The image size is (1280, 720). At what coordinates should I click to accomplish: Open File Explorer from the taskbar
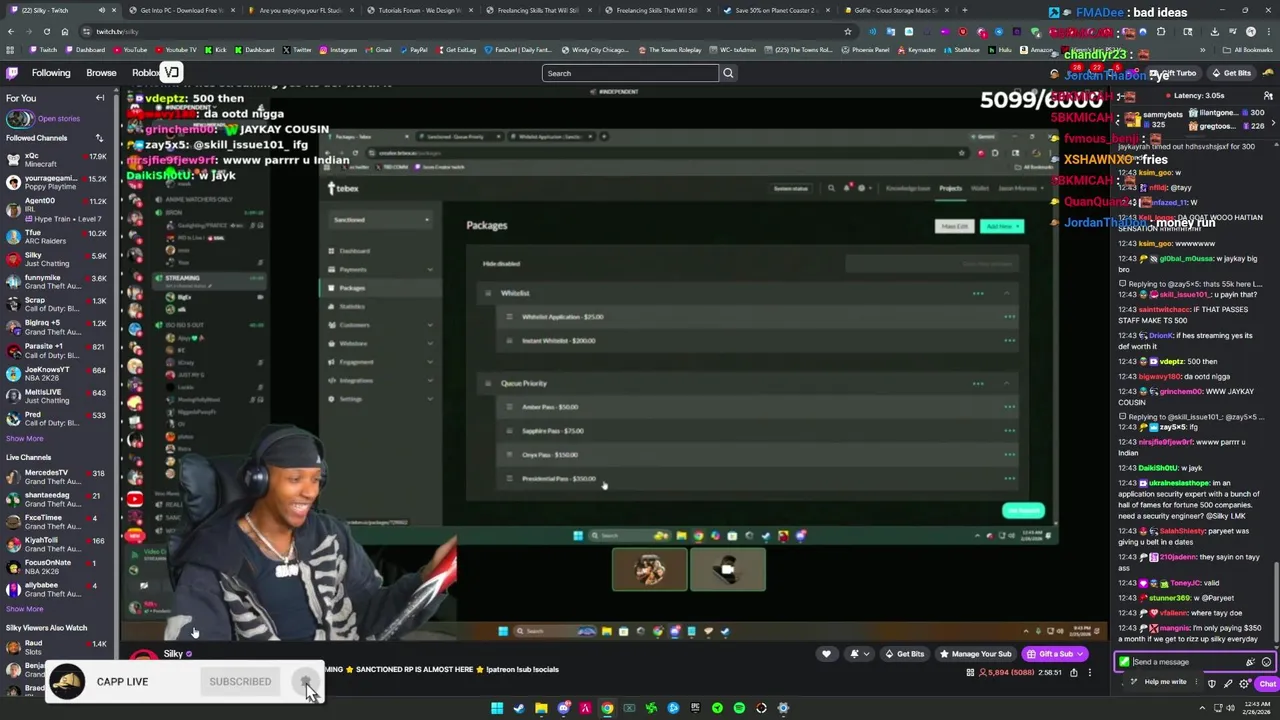541,708
